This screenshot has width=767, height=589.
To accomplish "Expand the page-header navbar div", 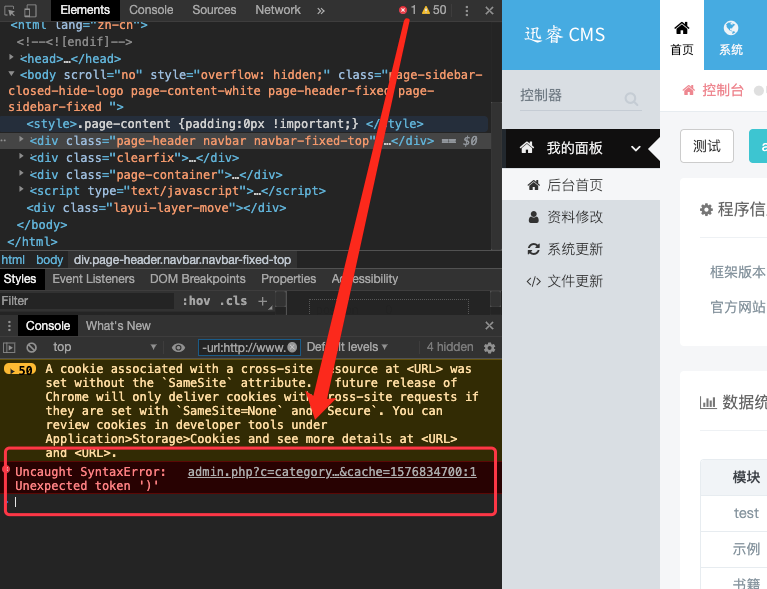I will (x=21, y=140).
